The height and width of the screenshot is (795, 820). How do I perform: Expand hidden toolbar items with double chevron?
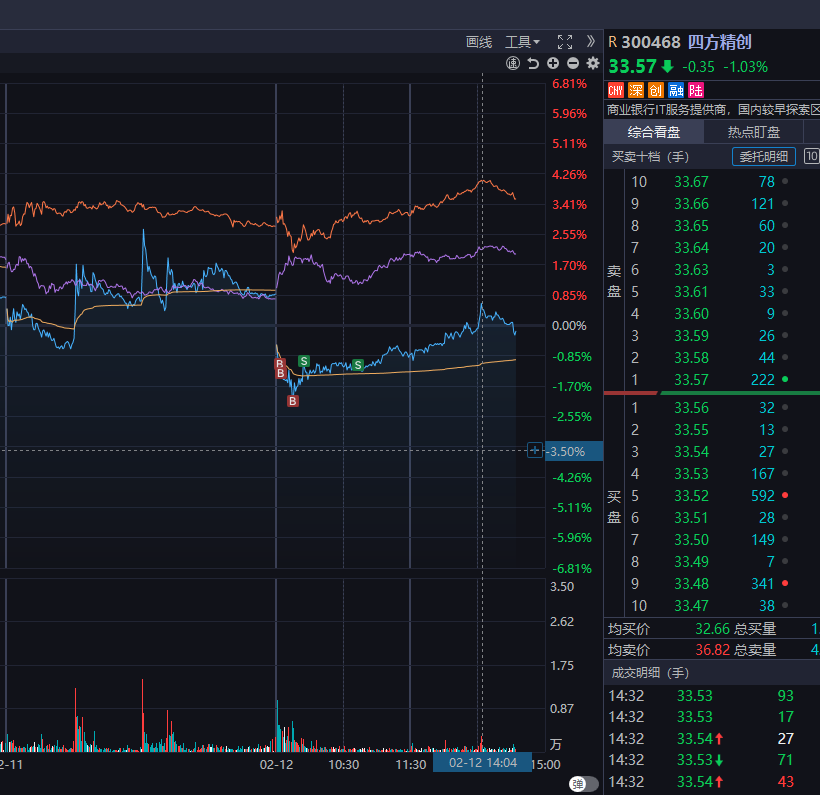590,42
